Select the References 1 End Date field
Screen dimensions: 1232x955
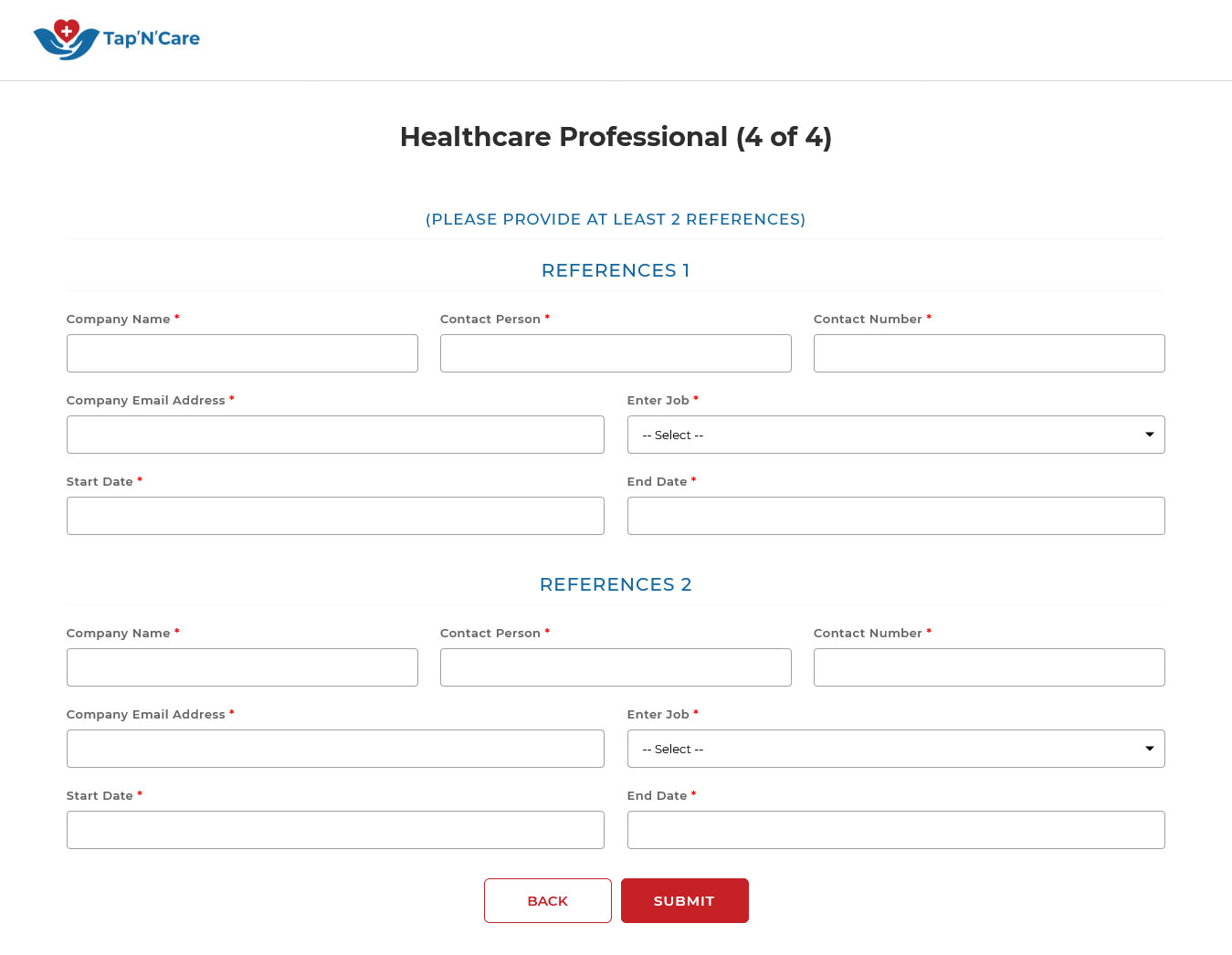point(896,516)
